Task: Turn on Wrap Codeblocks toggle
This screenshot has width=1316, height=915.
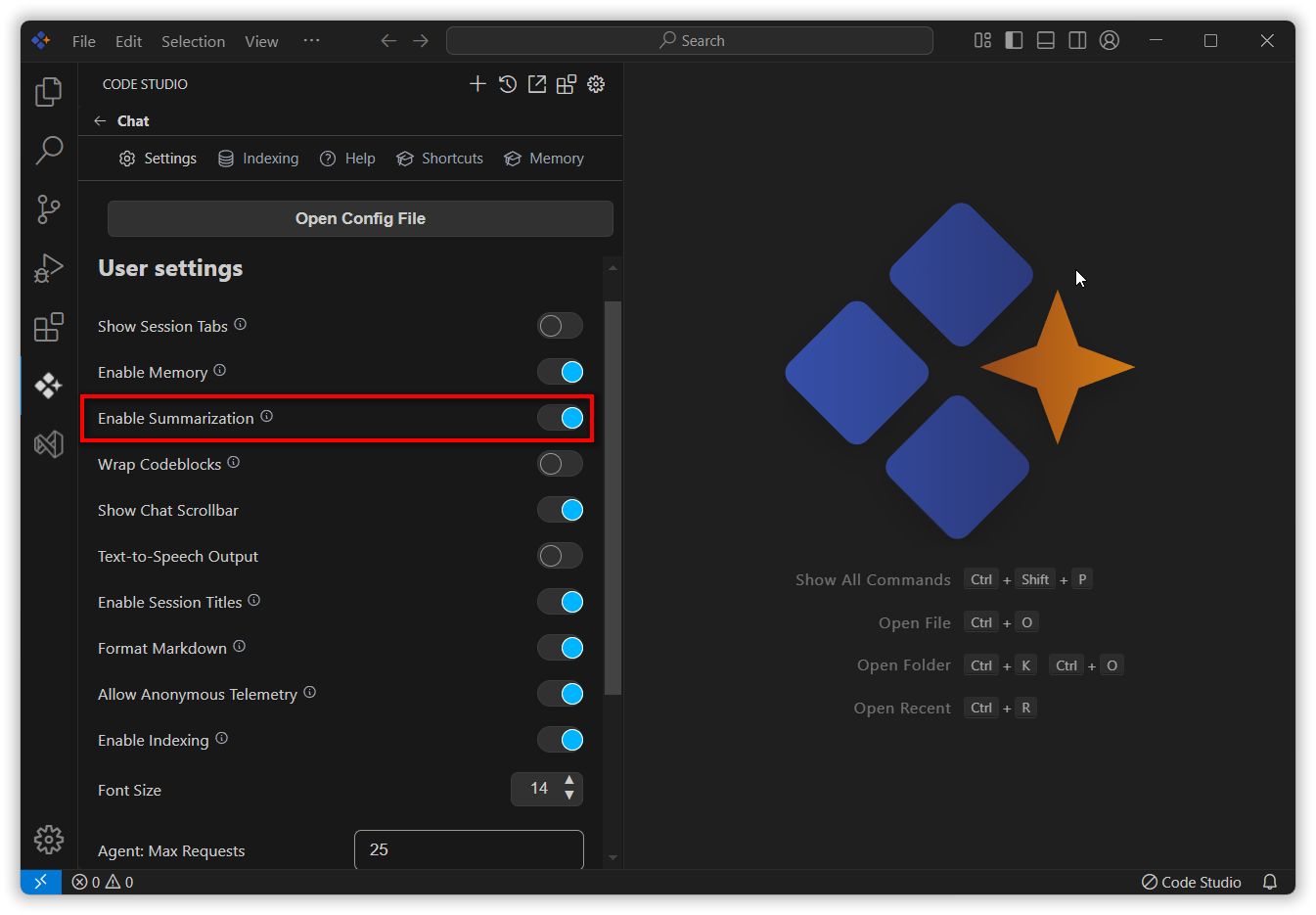Action: [560, 464]
